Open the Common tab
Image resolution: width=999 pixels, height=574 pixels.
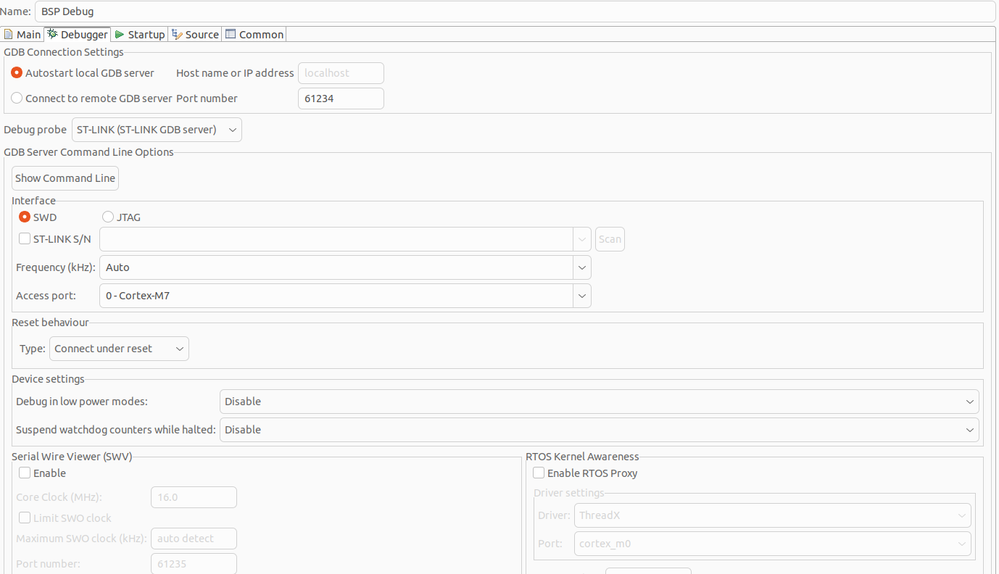[254, 34]
